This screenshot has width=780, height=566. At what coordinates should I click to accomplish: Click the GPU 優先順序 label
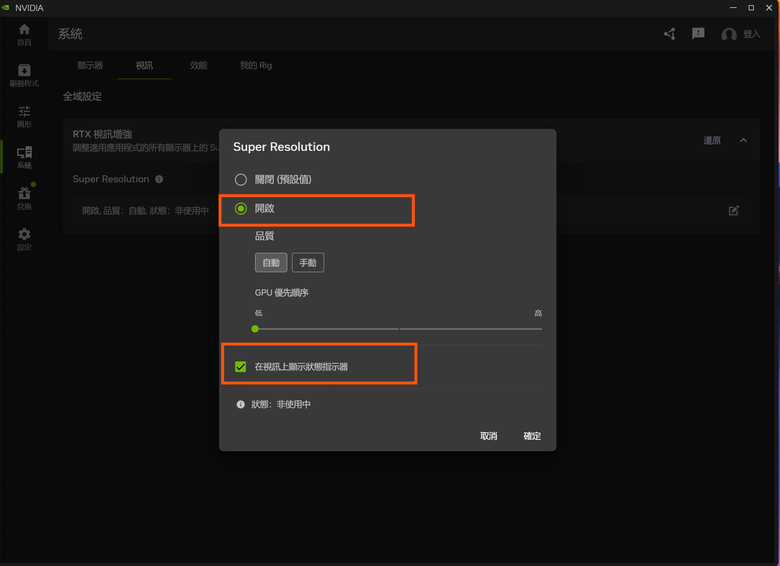click(x=282, y=292)
